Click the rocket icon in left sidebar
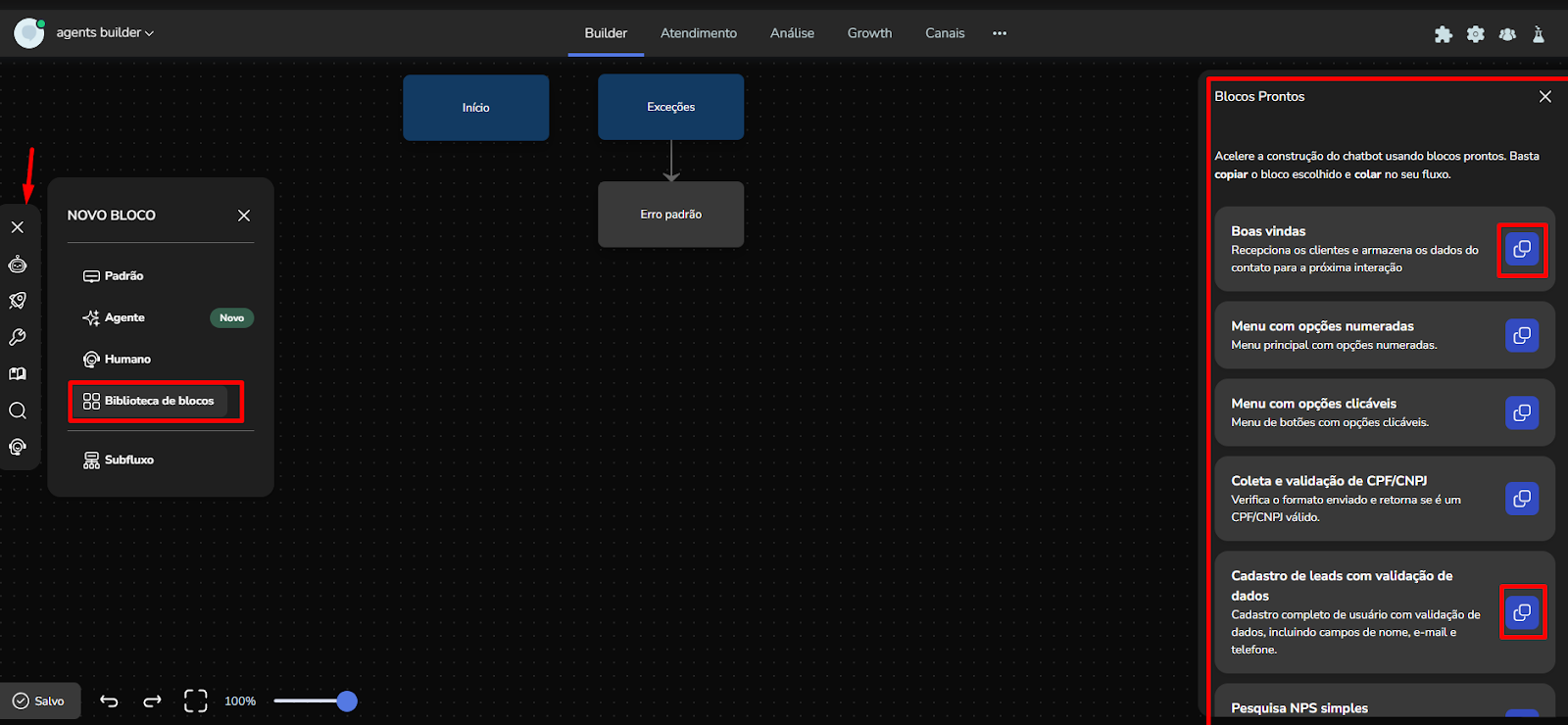The image size is (1568, 725). tap(18, 301)
